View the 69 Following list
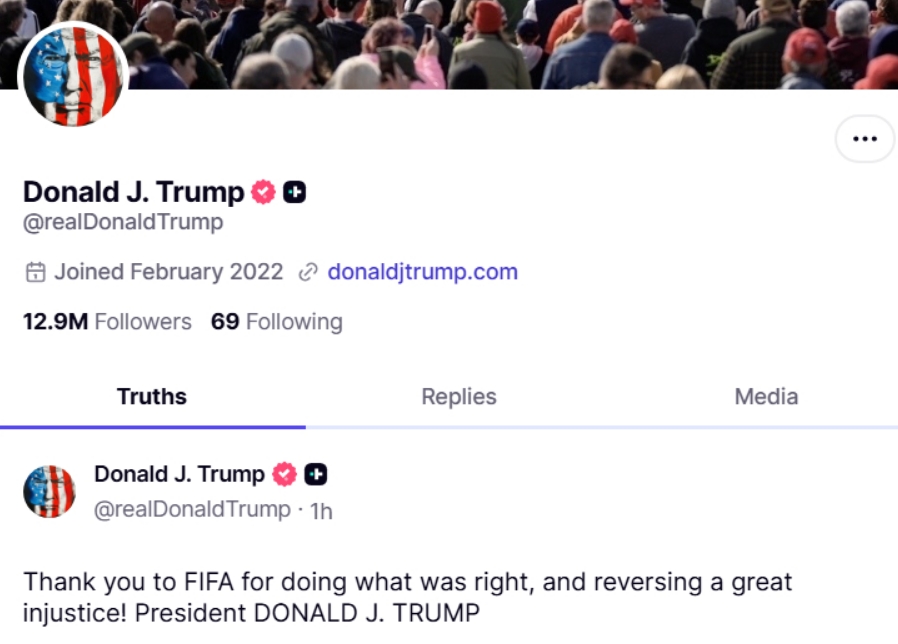The image size is (898, 644). pos(277,322)
